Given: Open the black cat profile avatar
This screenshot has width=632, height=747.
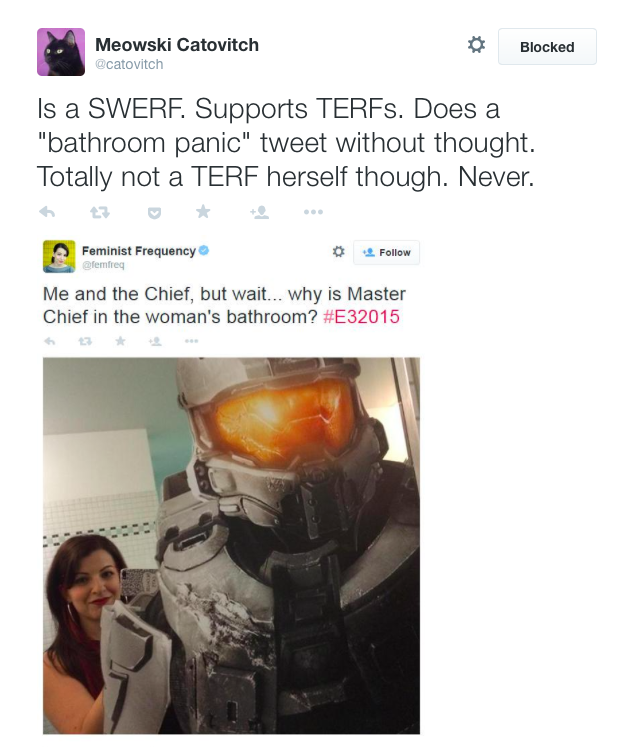Looking at the screenshot, I should click(61, 52).
